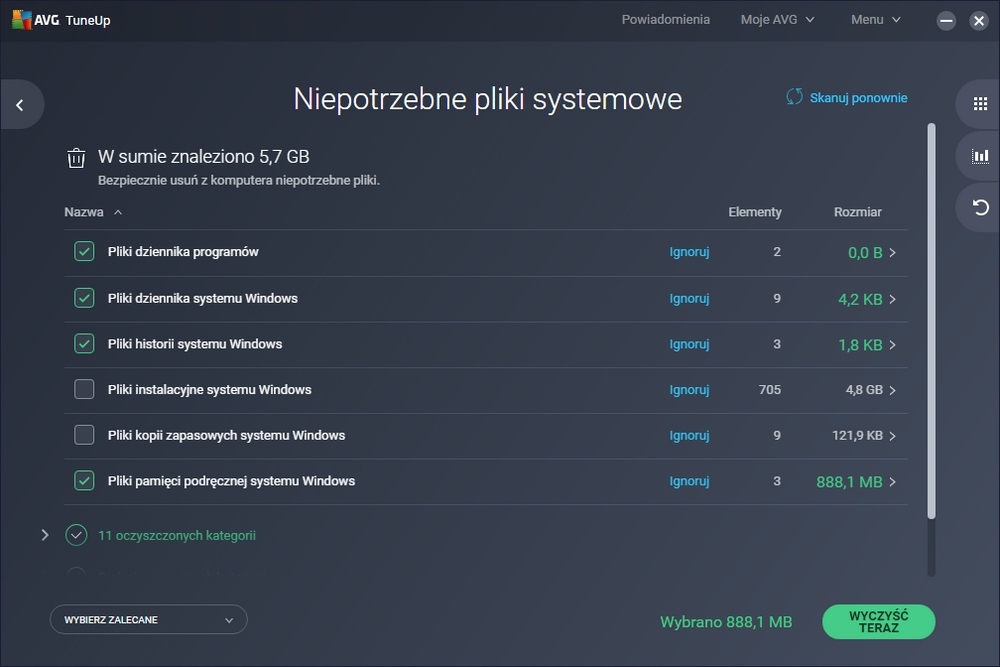Ignore Pliki dziennika programów via Ignoruj
This screenshot has width=1000, height=667.
[689, 252]
